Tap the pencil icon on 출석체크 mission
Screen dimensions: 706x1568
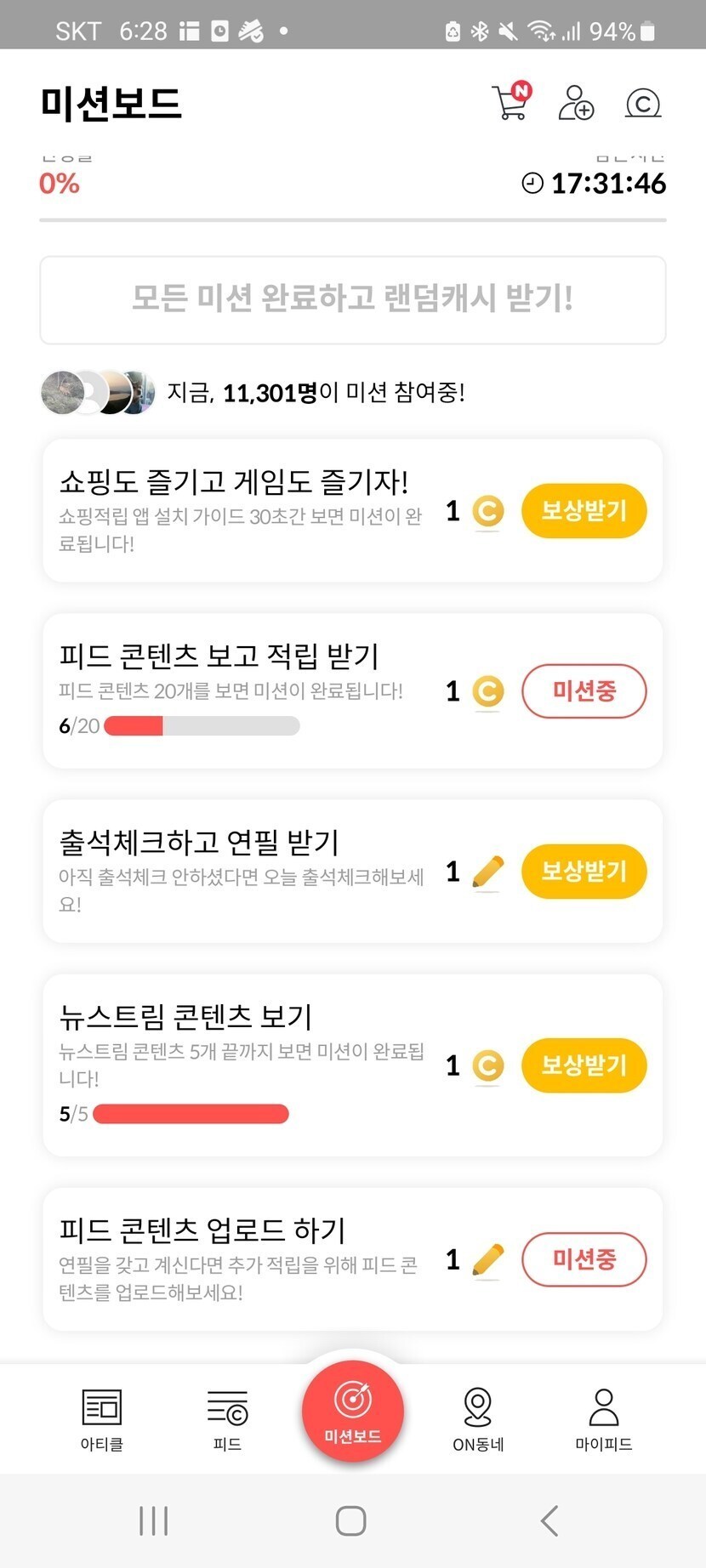pyautogui.click(x=487, y=872)
